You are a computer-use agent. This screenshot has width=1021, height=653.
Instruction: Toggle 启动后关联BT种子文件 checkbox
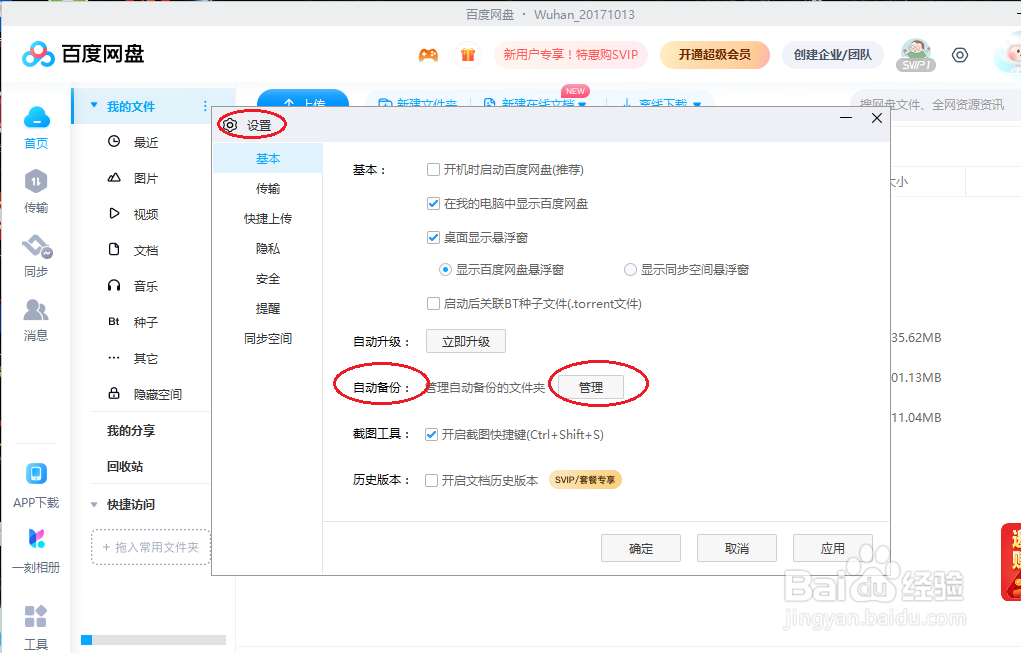coord(433,303)
